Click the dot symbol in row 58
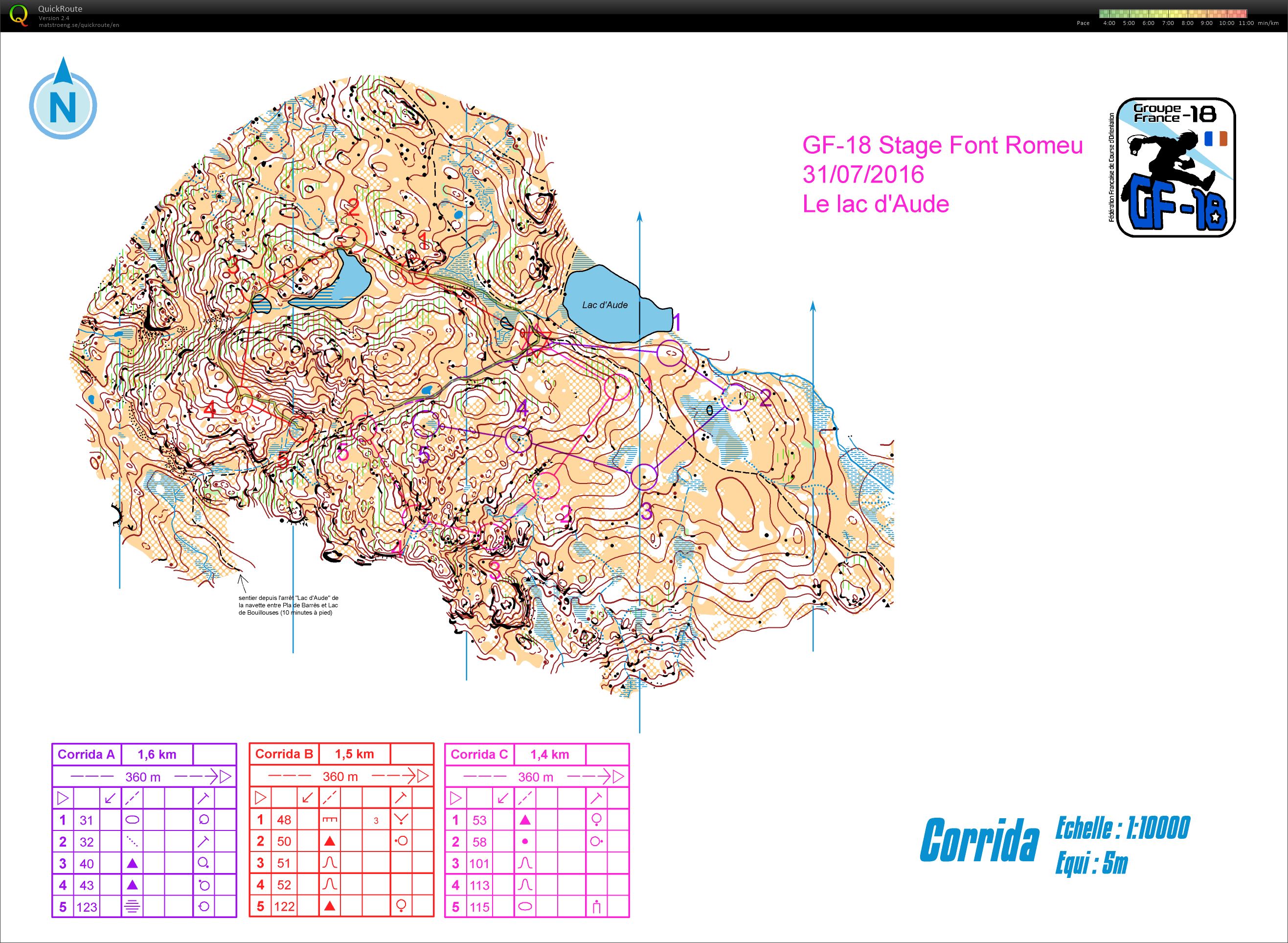Viewport: 1288px width, 943px height. (525, 841)
